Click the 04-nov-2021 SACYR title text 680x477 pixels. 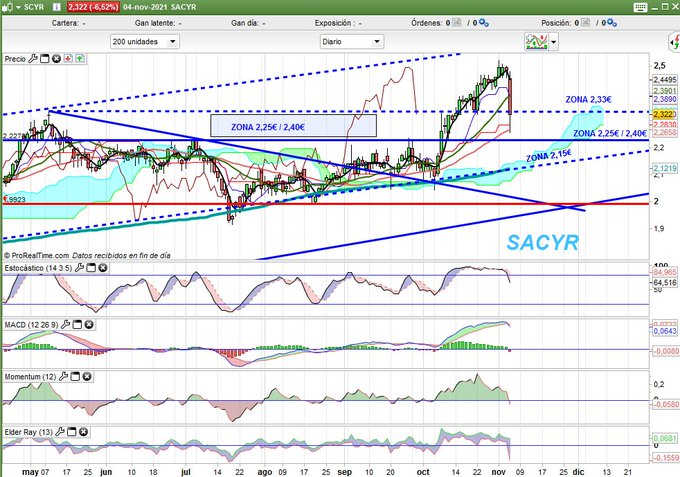pos(160,7)
